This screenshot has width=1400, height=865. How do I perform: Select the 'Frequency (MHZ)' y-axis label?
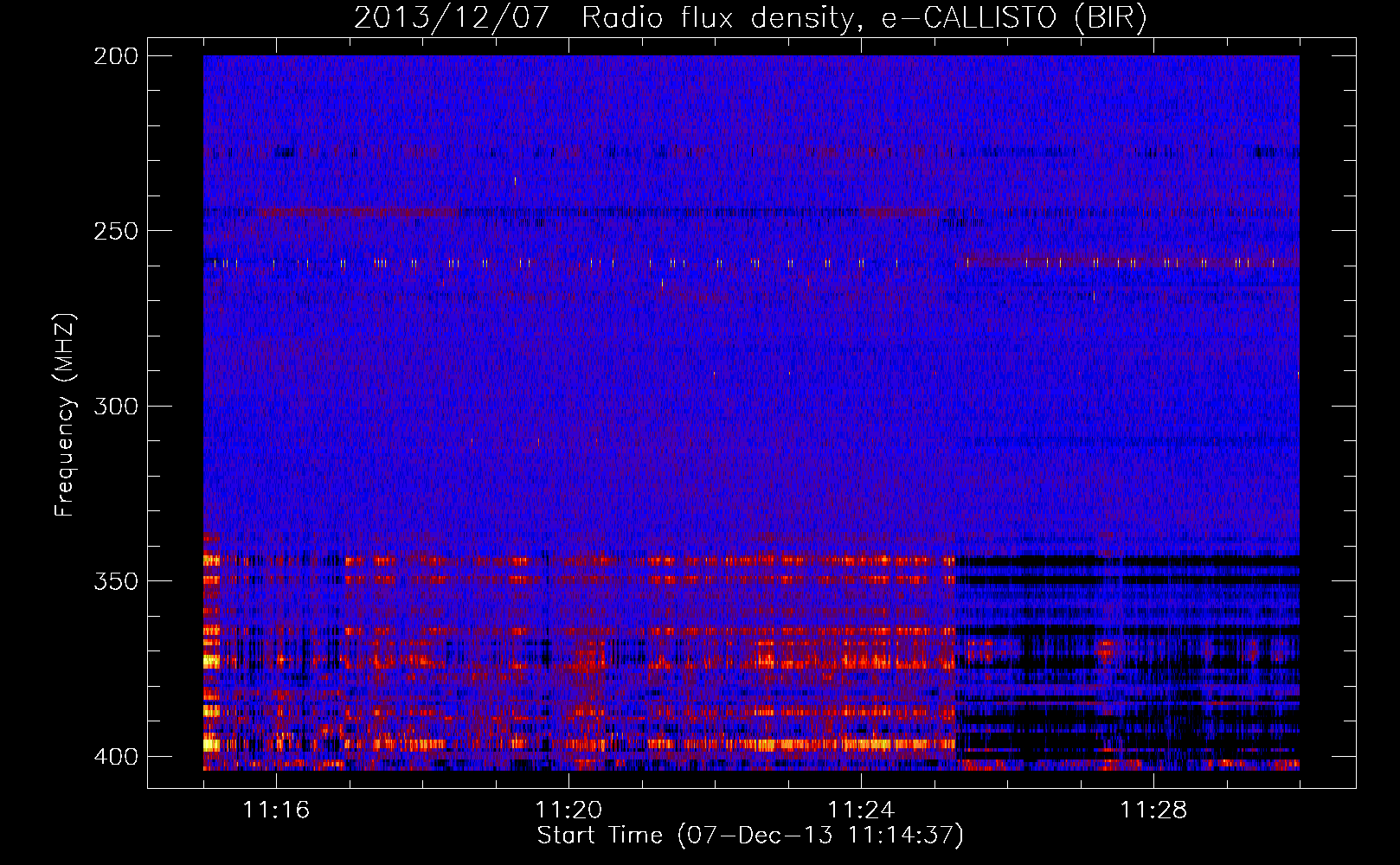click(65, 414)
